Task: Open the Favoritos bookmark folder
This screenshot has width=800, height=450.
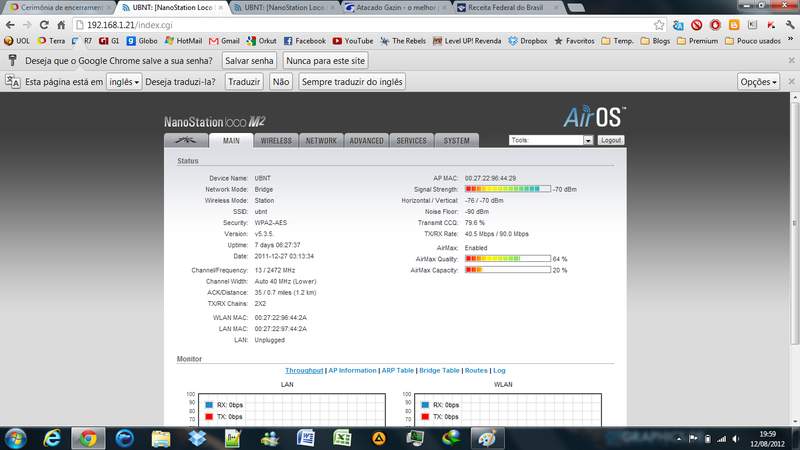Action: point(574,41)
